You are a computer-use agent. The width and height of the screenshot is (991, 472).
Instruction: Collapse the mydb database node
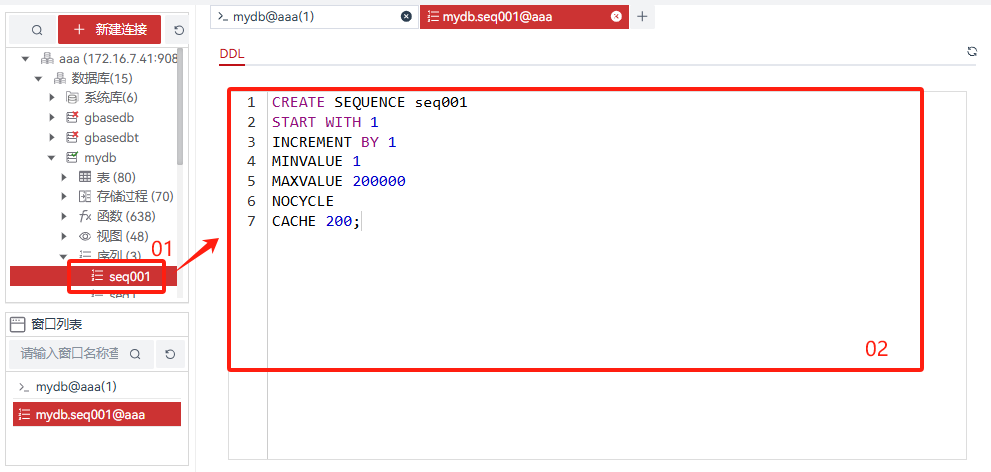(52, 158)
